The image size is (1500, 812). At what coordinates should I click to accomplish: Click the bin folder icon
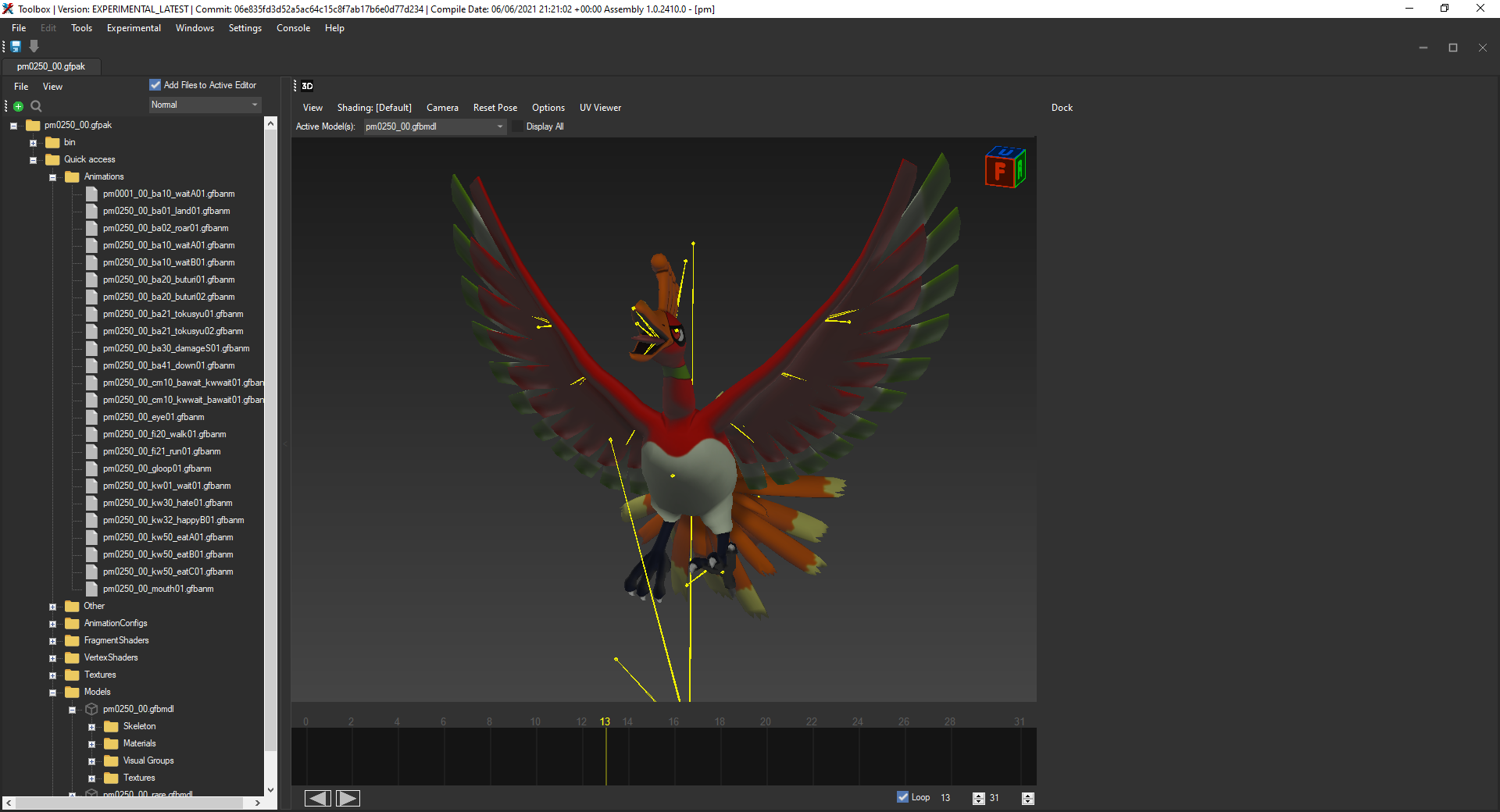click(52, 142)
